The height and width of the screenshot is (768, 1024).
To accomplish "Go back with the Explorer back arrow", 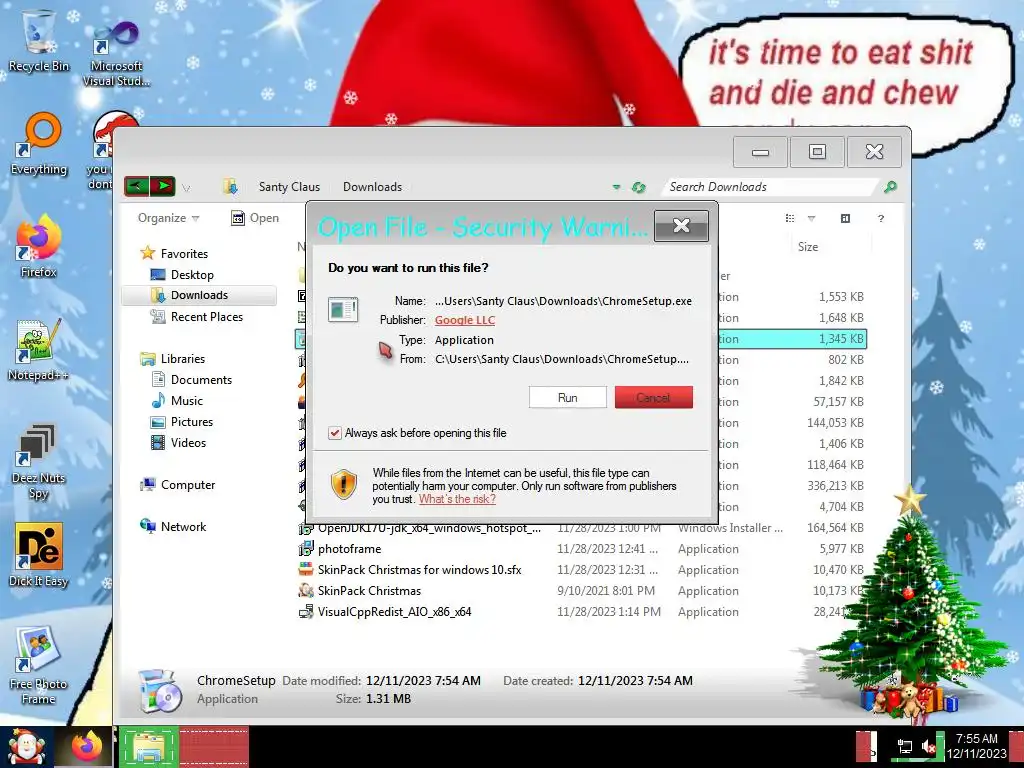I will pyautogui.click(x=136, y=186).
